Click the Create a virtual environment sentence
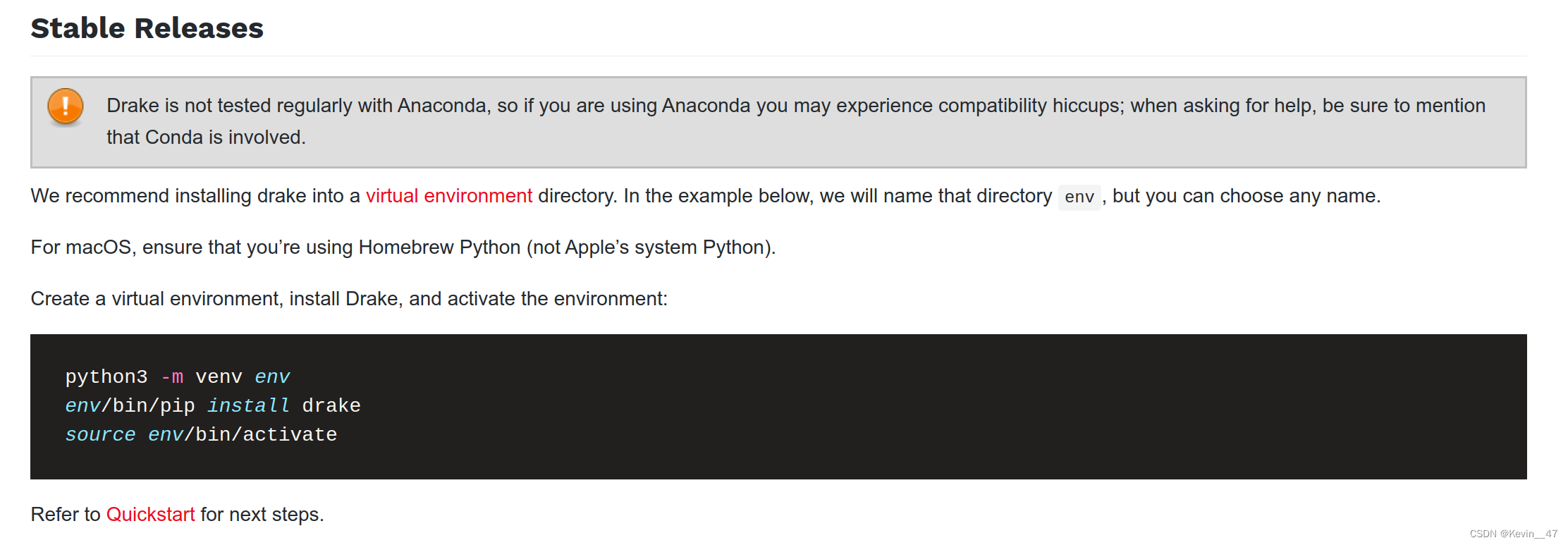The width and height of the screenshot is (1568, 545). 349,299
